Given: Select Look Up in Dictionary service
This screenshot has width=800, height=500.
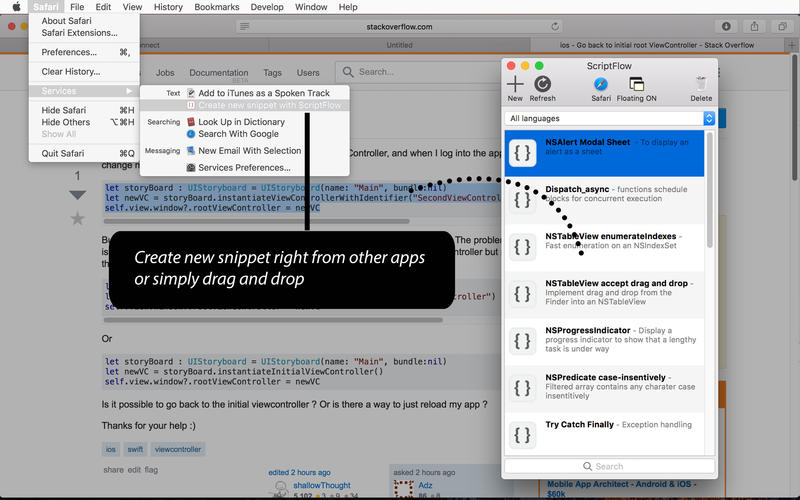Looking at the screenshot, I should [245, 122].
